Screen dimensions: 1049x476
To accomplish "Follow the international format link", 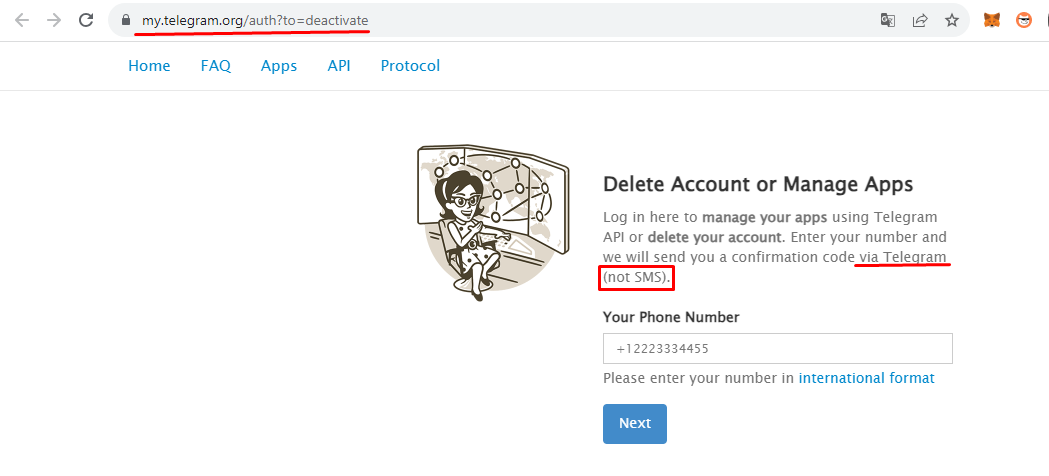I will point(866,378).
